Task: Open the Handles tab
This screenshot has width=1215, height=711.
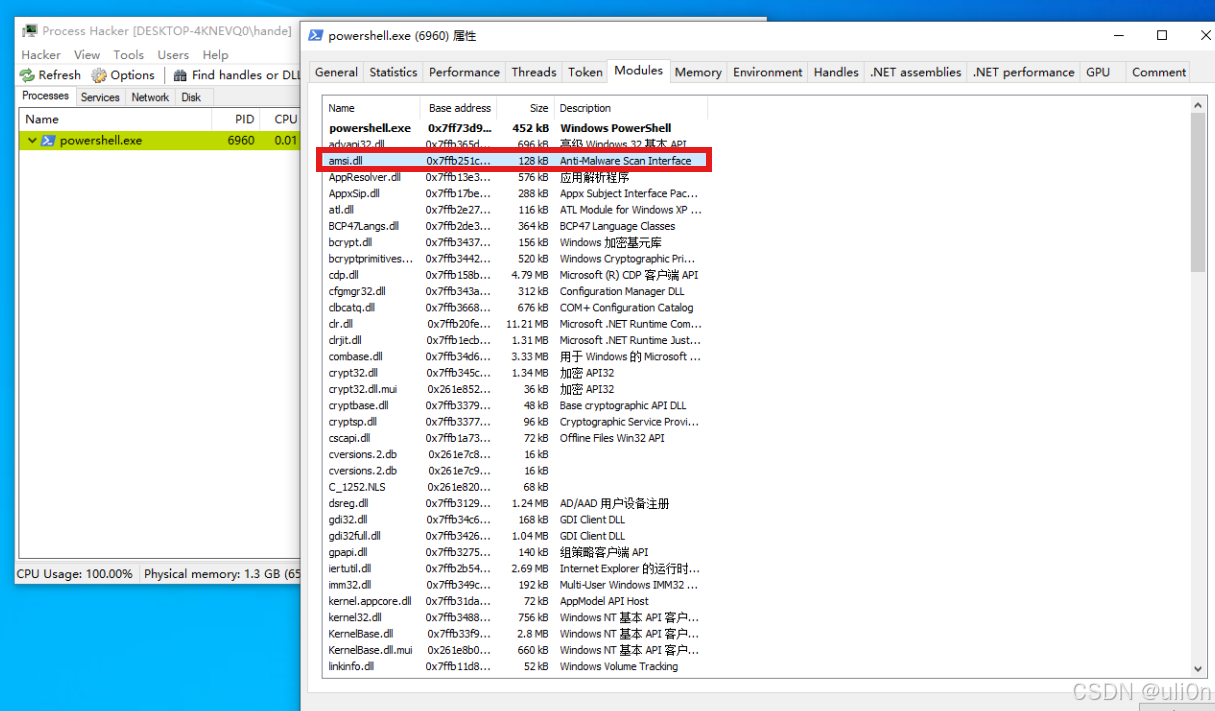Action: click(836, 72)
